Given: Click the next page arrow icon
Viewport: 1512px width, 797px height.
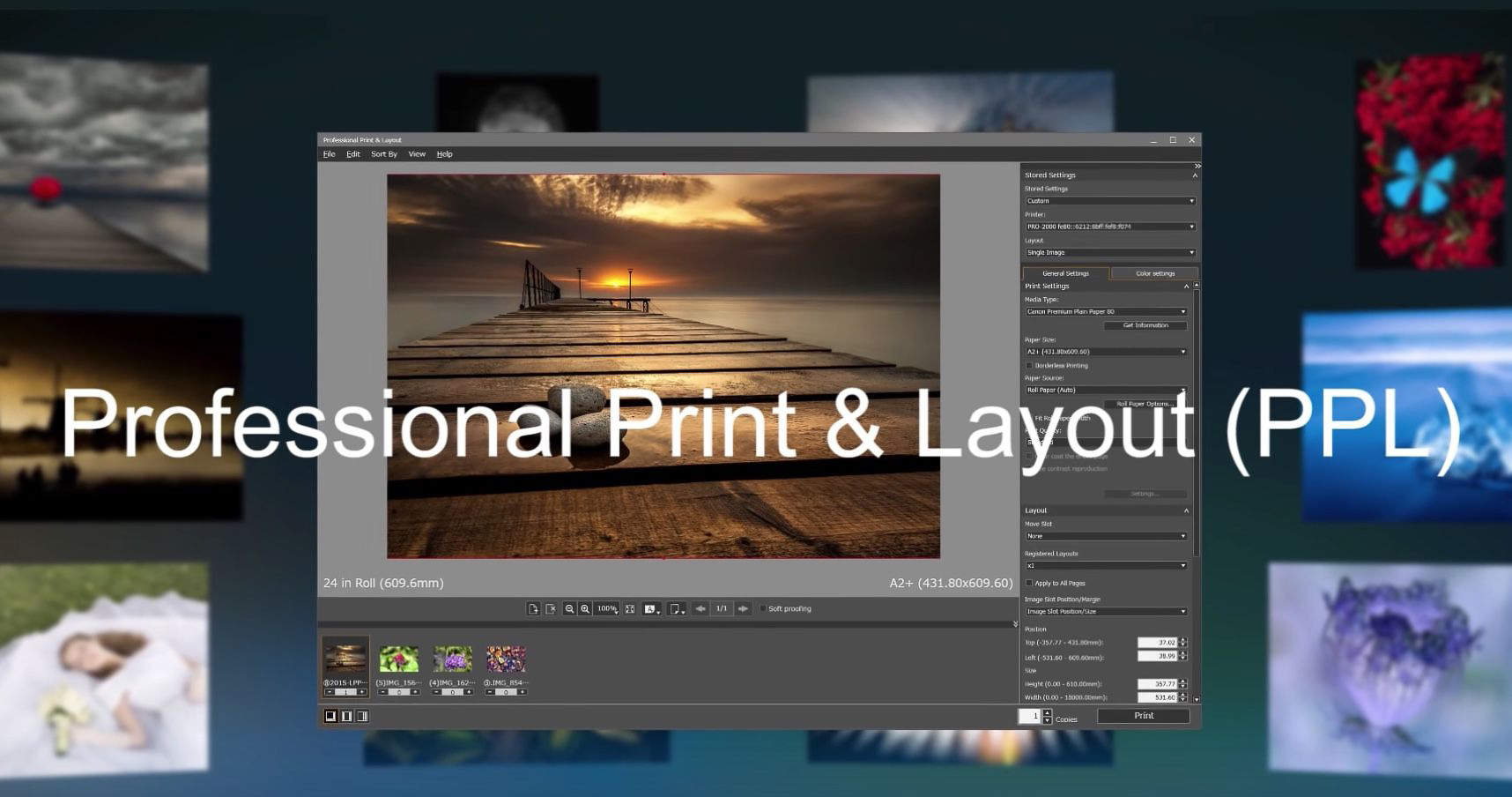Looking at the screenshot, I should click(x=743, y=608).
